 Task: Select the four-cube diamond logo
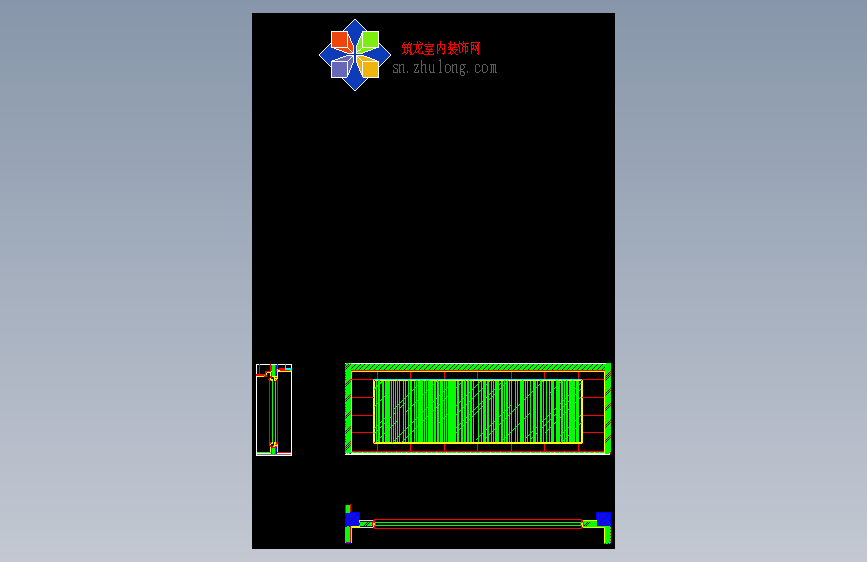(355, 55)
